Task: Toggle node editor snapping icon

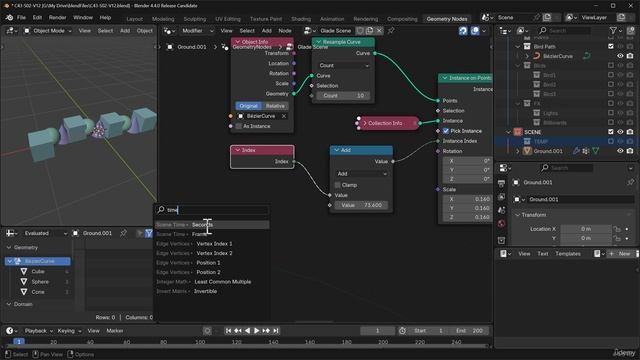Action: pyautogui.click(x=463, y=31)
